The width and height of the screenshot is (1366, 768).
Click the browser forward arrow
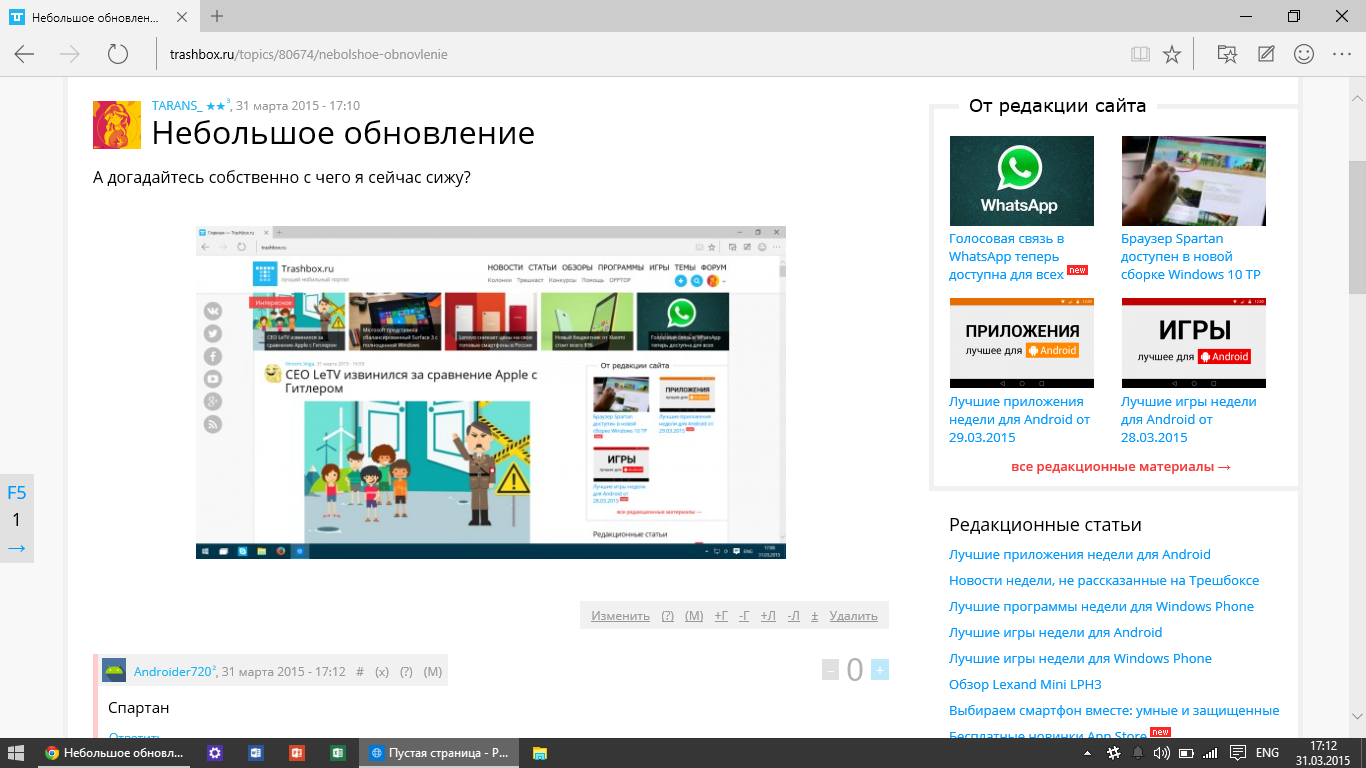70,54
